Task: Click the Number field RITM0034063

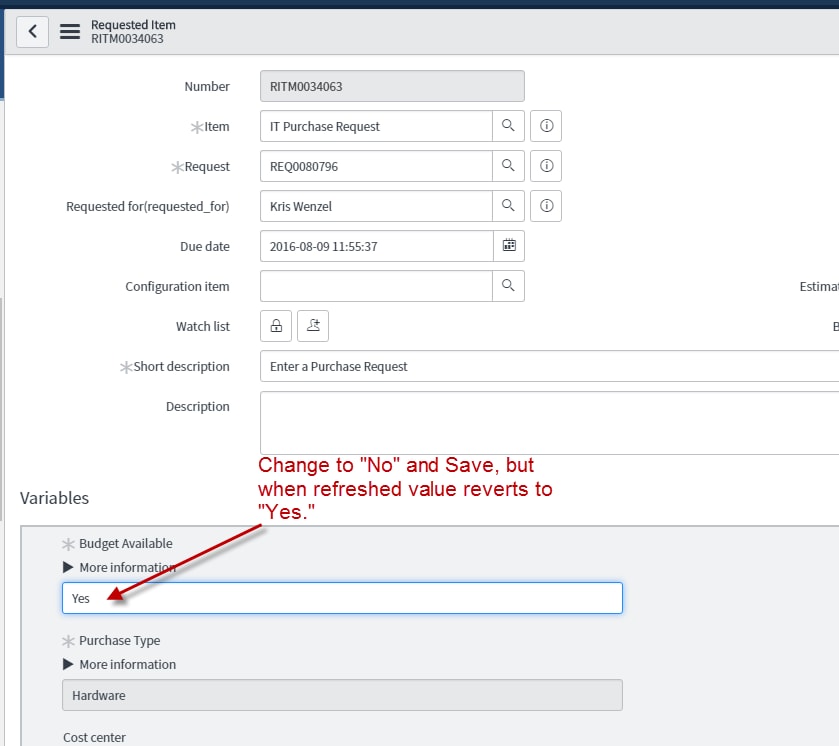Action: [x=392, y=86]
